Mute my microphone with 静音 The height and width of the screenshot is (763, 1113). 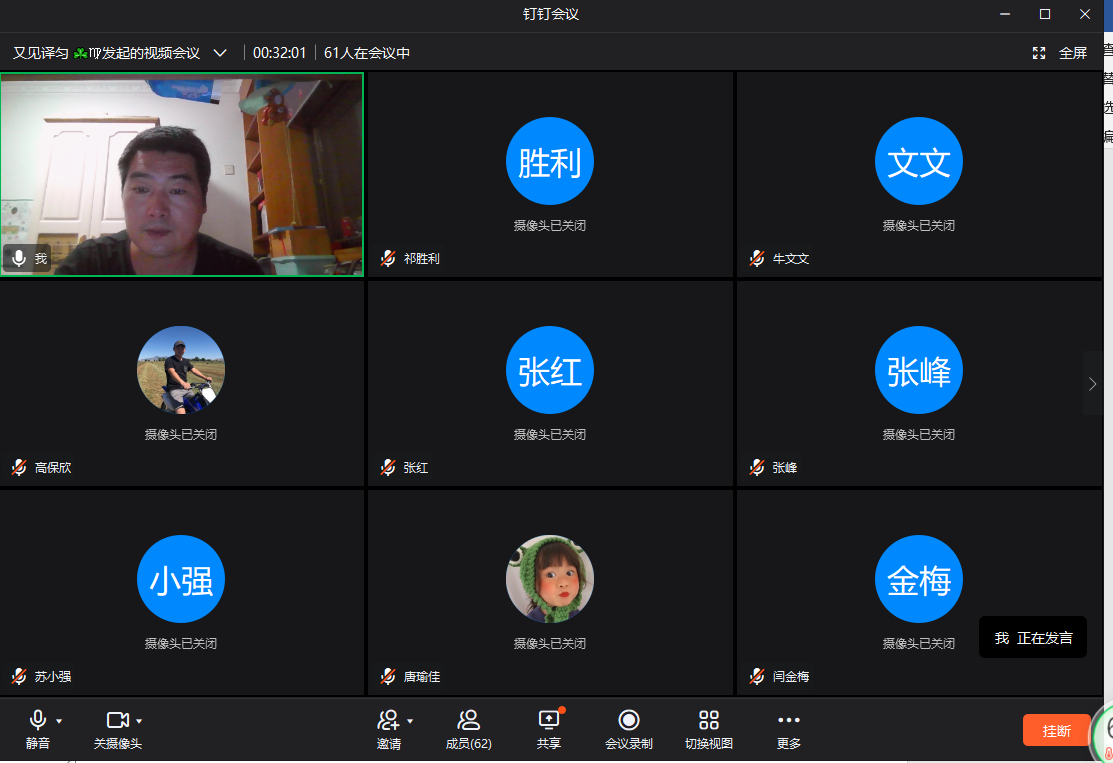(38, 720)
